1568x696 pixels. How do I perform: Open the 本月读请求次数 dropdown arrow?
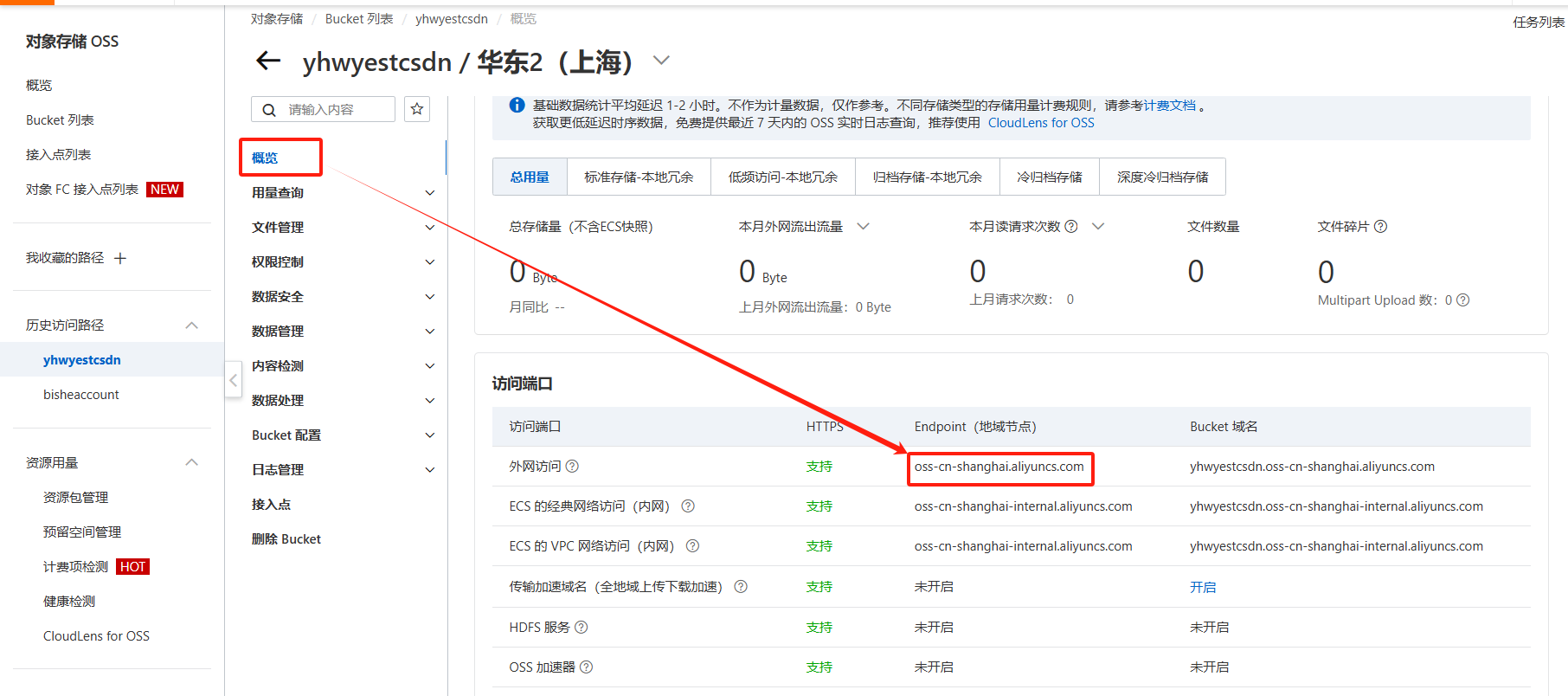[1098, 227]
